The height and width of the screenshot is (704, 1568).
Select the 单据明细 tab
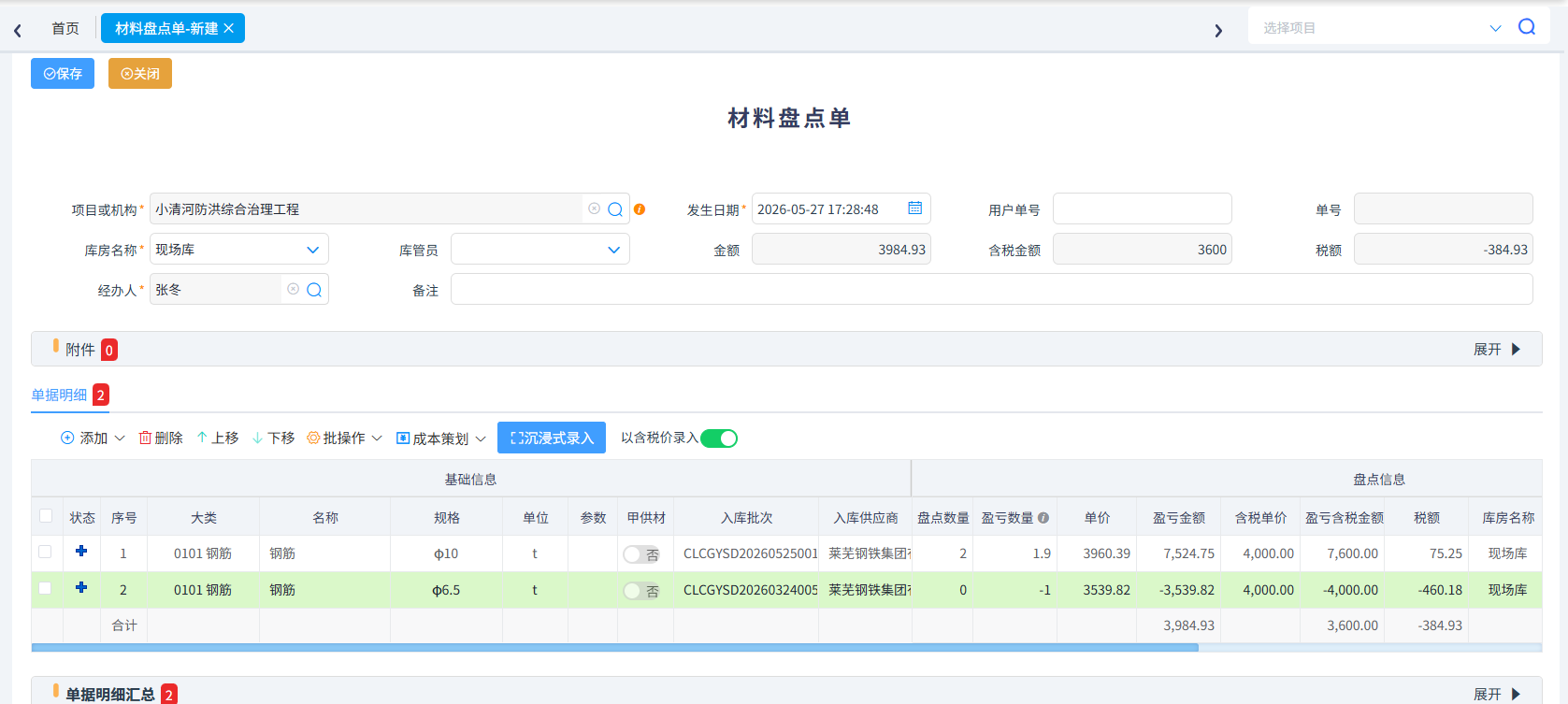[70, 395]
